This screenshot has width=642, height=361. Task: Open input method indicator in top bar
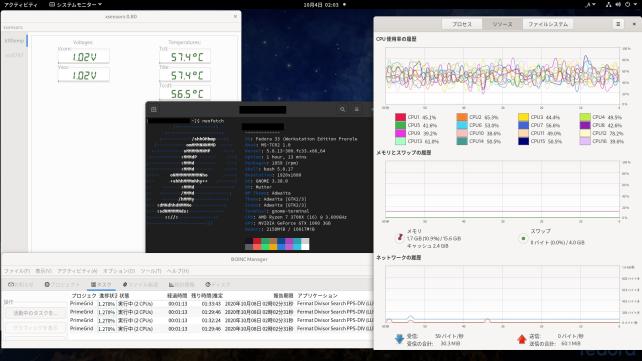(x=590, y=5)
